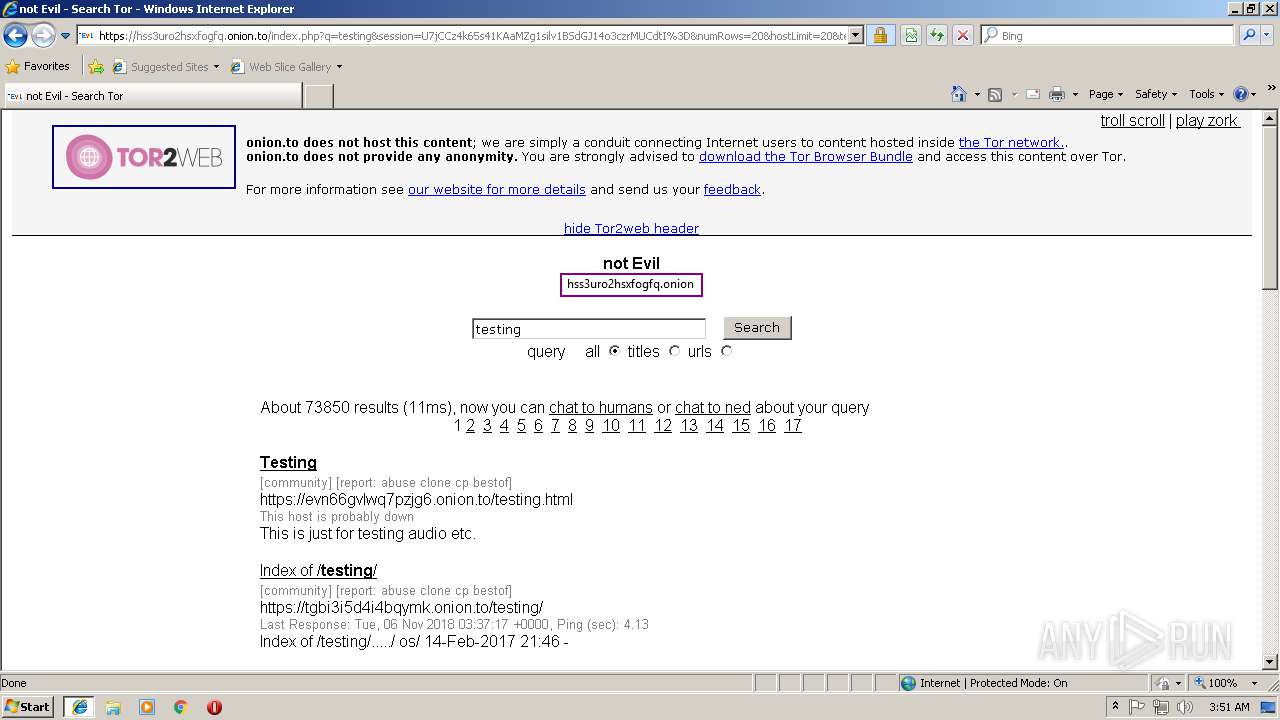Open the Windows Explorer folder taskbar icon
This screenshot has width=1280, height=720.
[x=113, y=707]
